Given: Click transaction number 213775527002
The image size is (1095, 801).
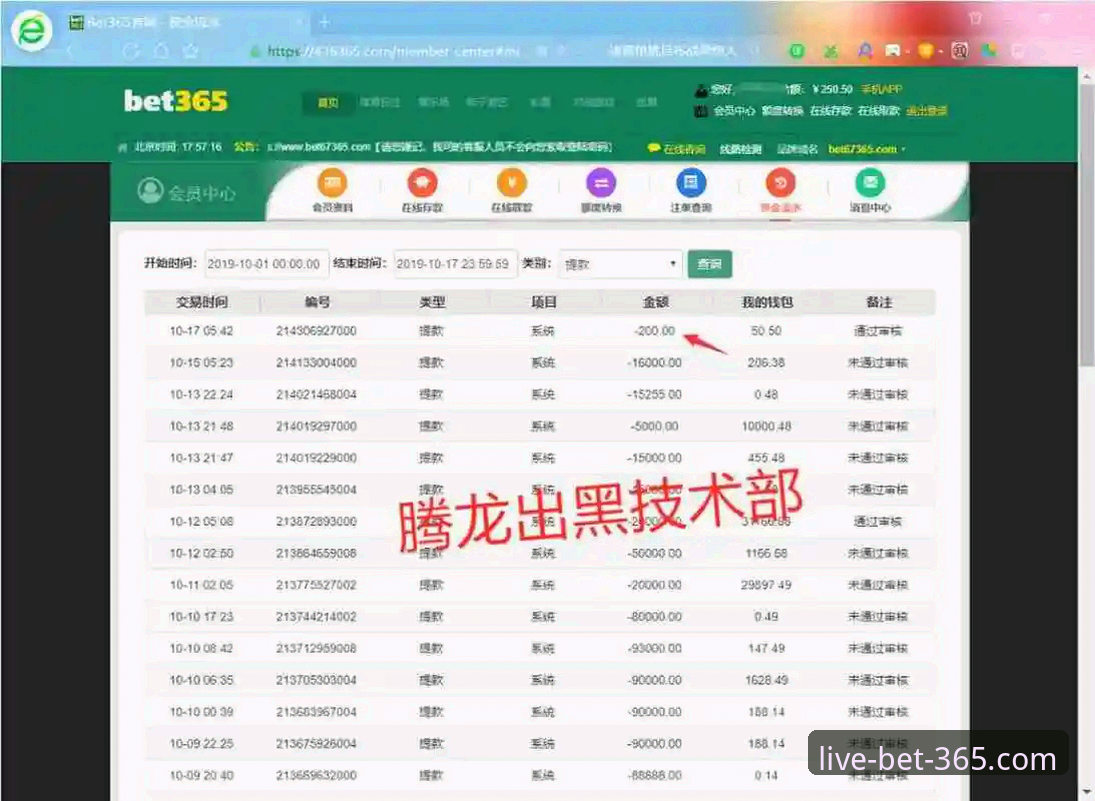Looking at the screenshot, I should click(316, 585).
